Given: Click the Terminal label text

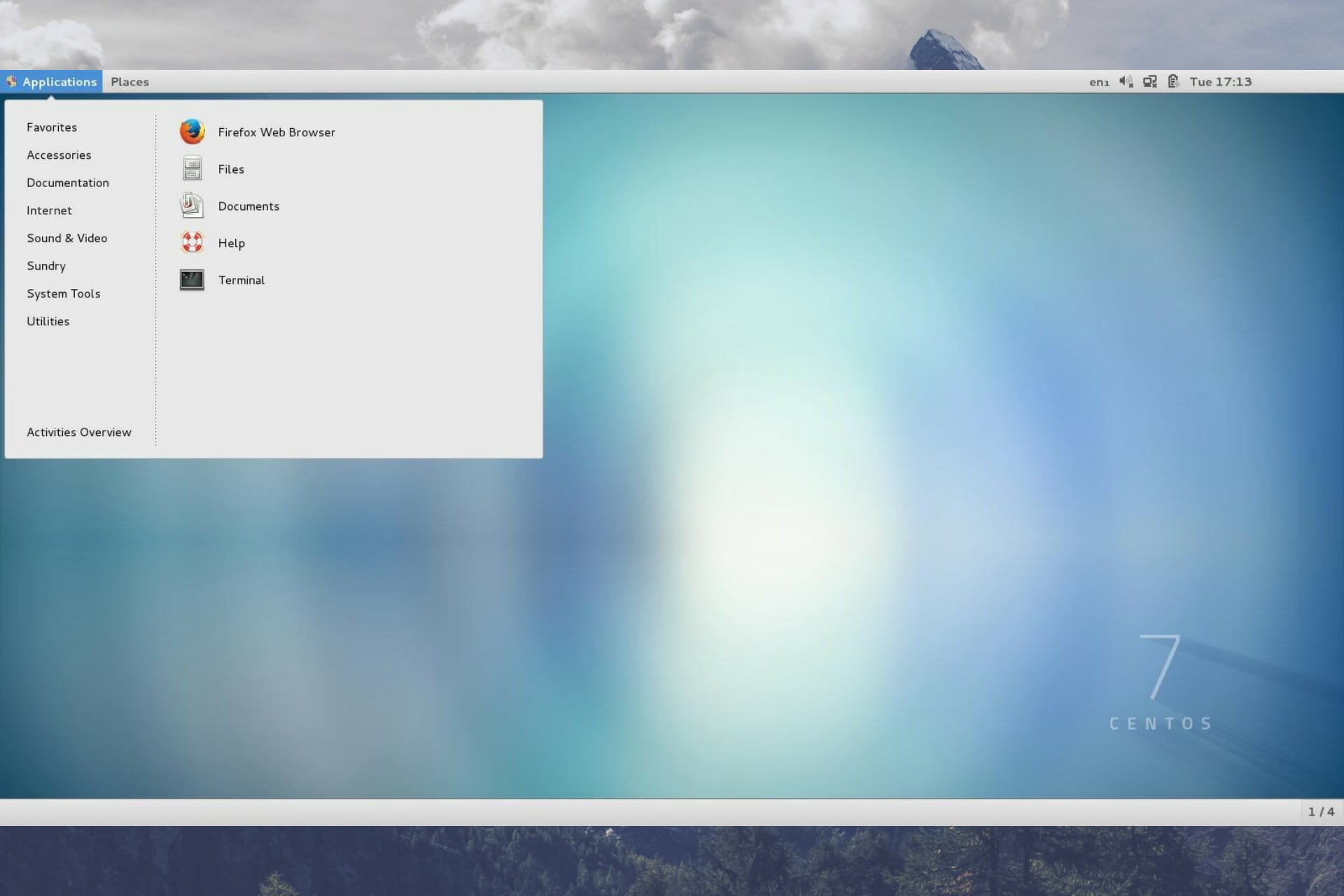Looking at the screenshot, I should 241,280.
